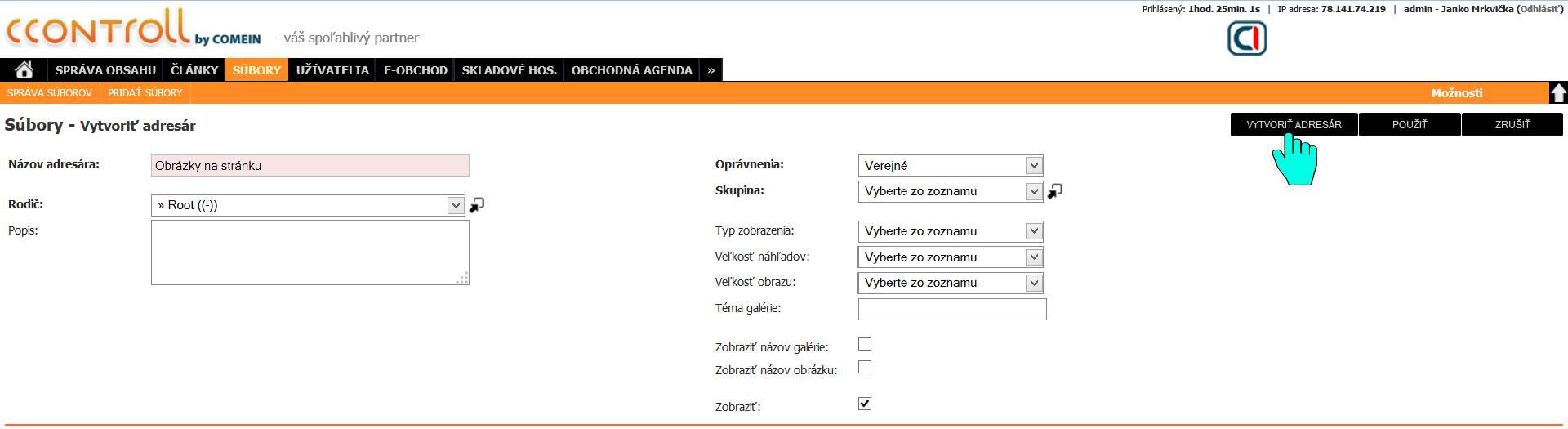Expand the Rodič dropdown showing Root

click(x=308, y=205)
